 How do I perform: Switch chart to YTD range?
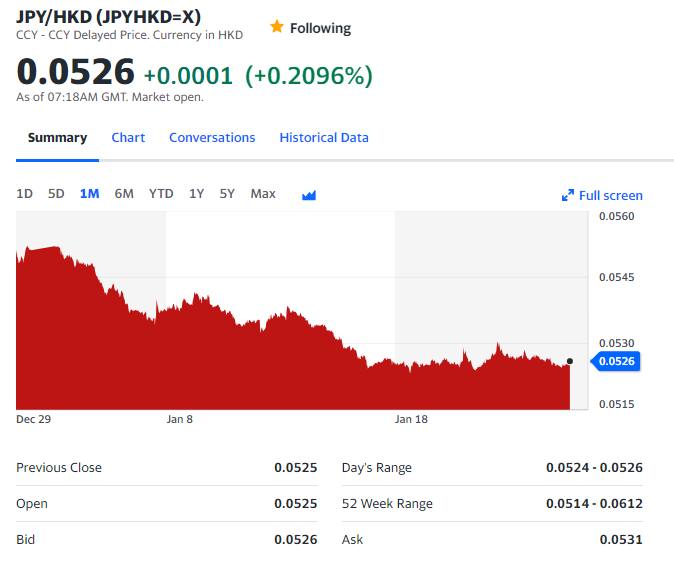161,194
